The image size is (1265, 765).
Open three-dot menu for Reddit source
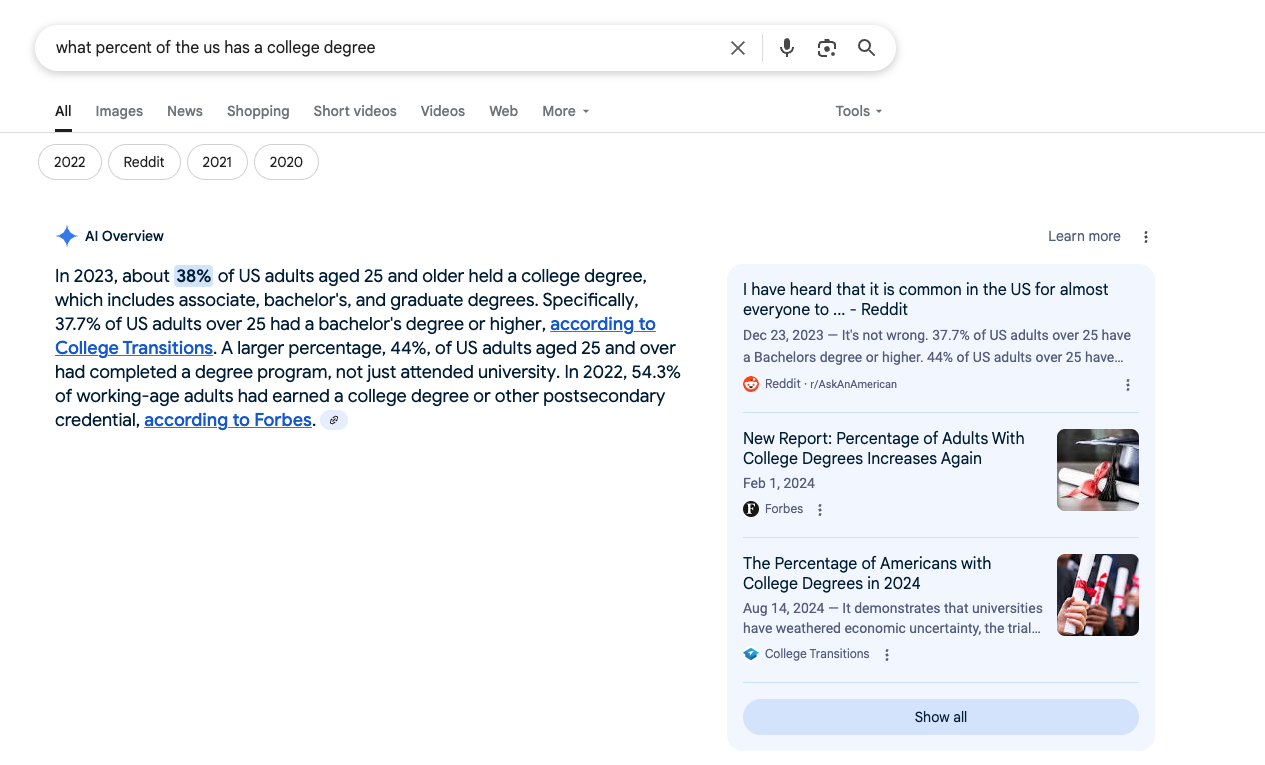pos(1128,385)
